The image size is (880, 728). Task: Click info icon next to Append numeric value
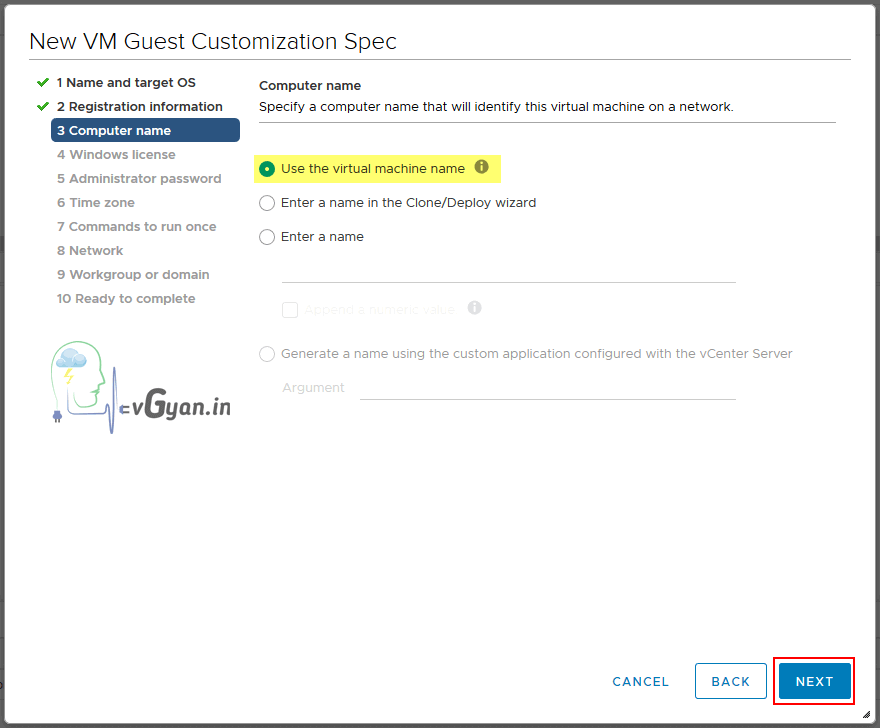(475, 308)
